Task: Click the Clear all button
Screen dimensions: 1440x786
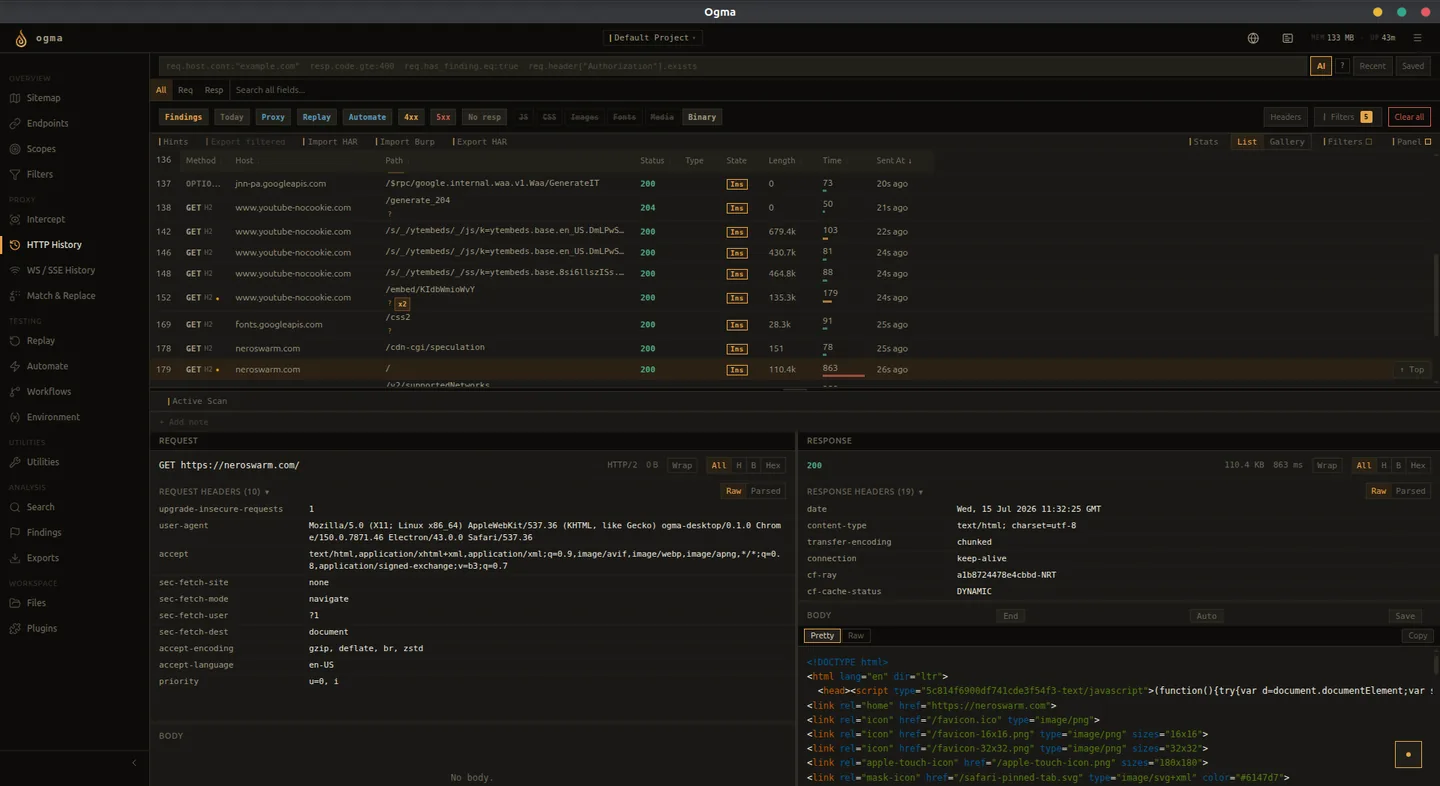Action: pos(1409,117)
